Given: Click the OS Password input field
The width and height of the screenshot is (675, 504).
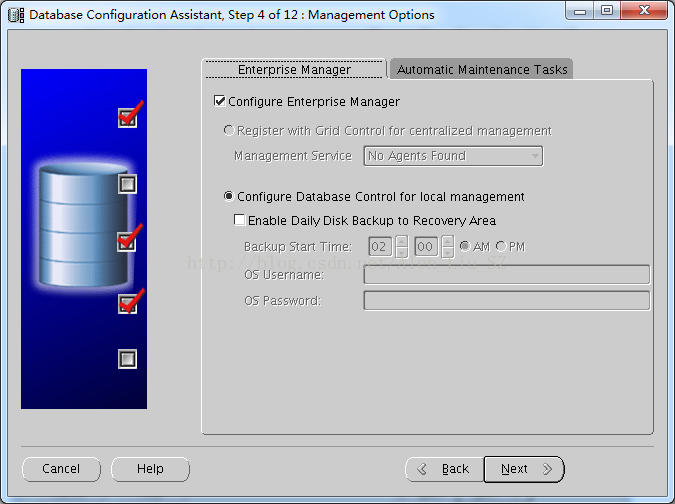Looking at the screenshot, I should click(x=507, y=300).
